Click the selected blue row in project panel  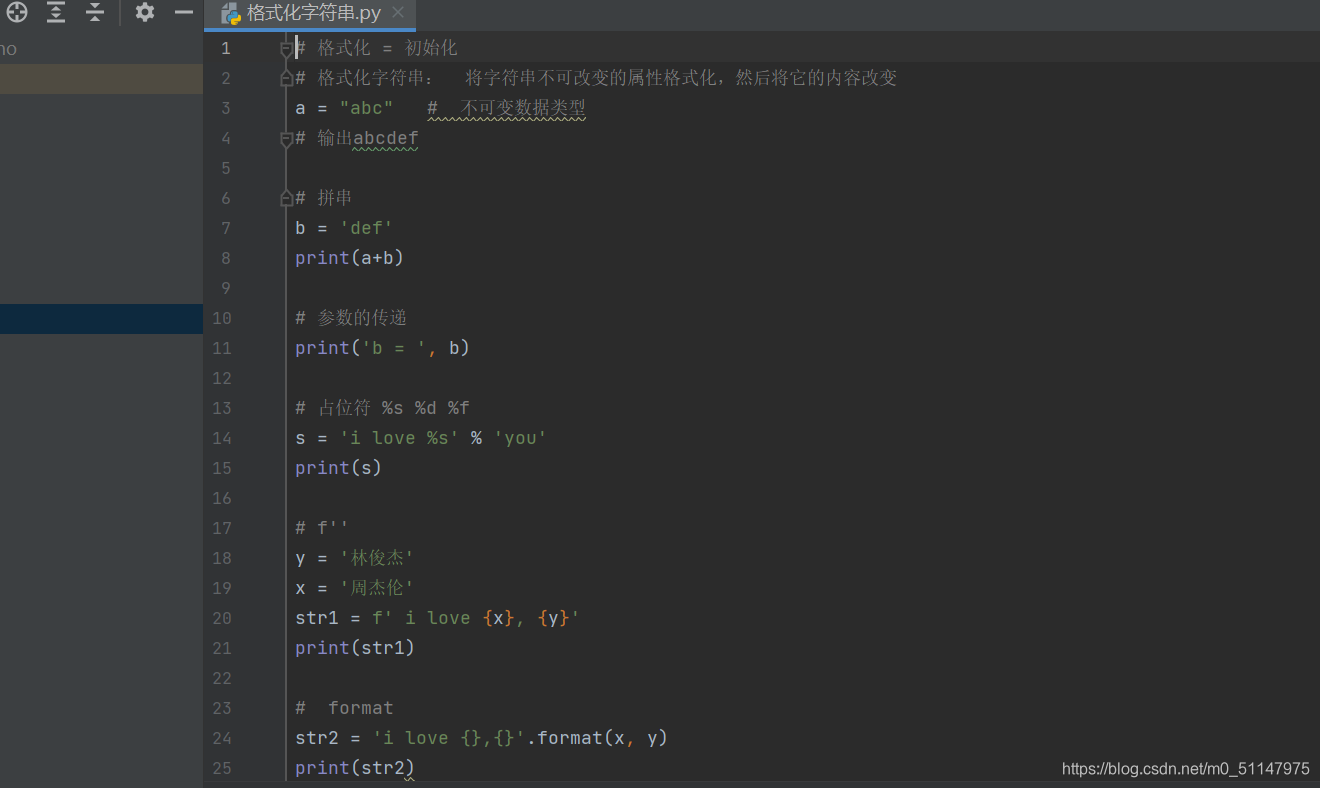(x=101, y=319)
